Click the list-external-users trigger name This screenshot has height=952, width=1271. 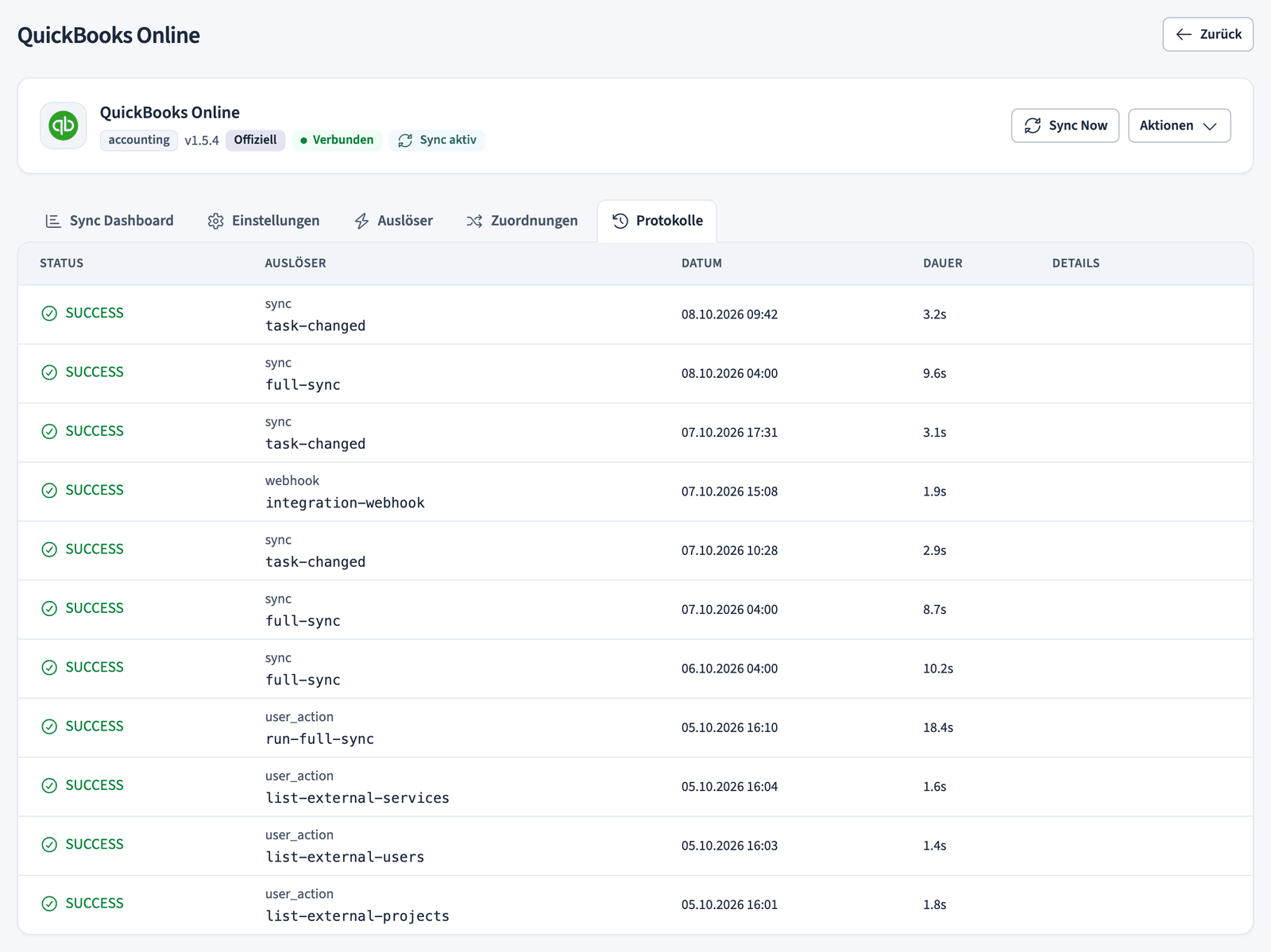345,857
